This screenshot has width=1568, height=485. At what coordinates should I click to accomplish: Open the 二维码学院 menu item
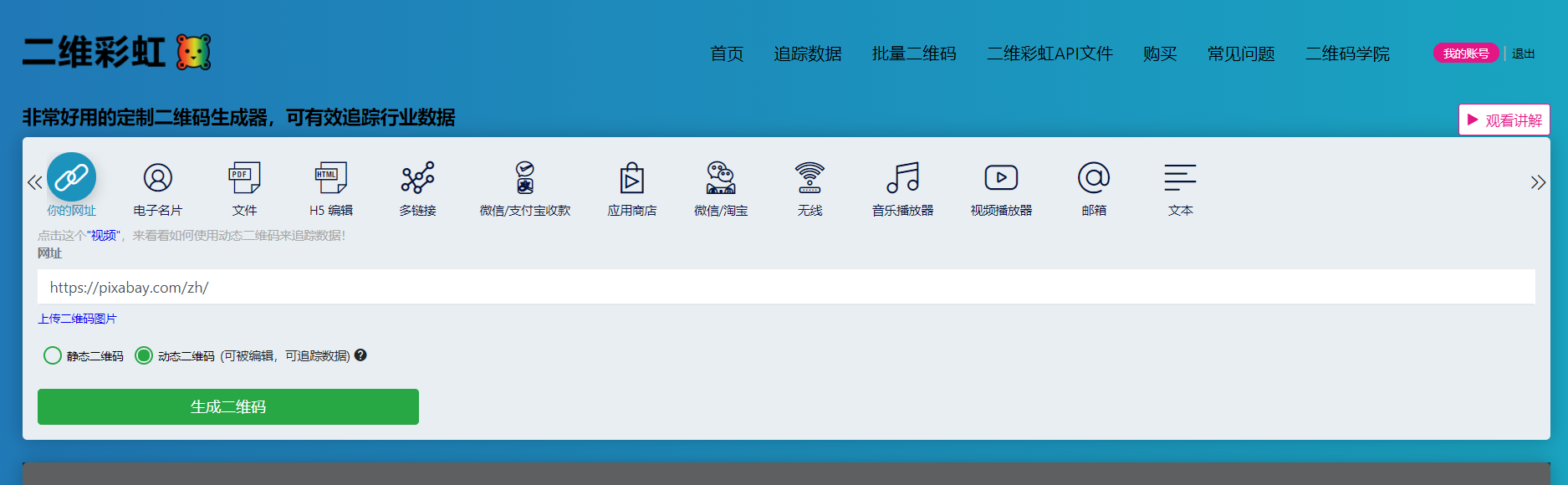1347,54
